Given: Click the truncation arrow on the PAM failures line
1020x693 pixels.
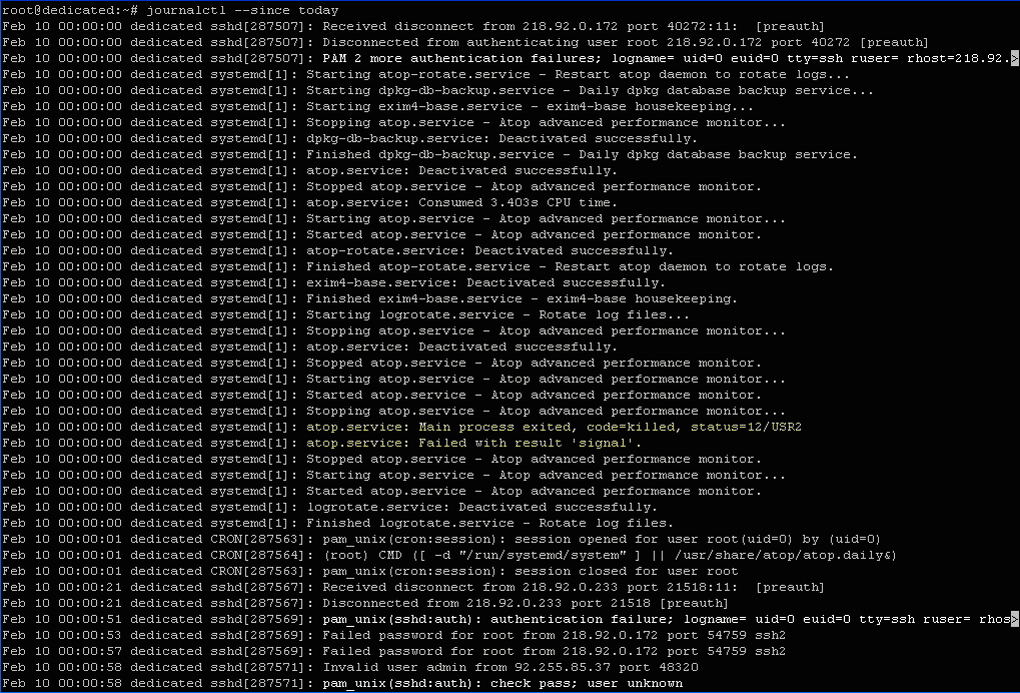Looking at the screenshot, I should [x=1015, y=58].
